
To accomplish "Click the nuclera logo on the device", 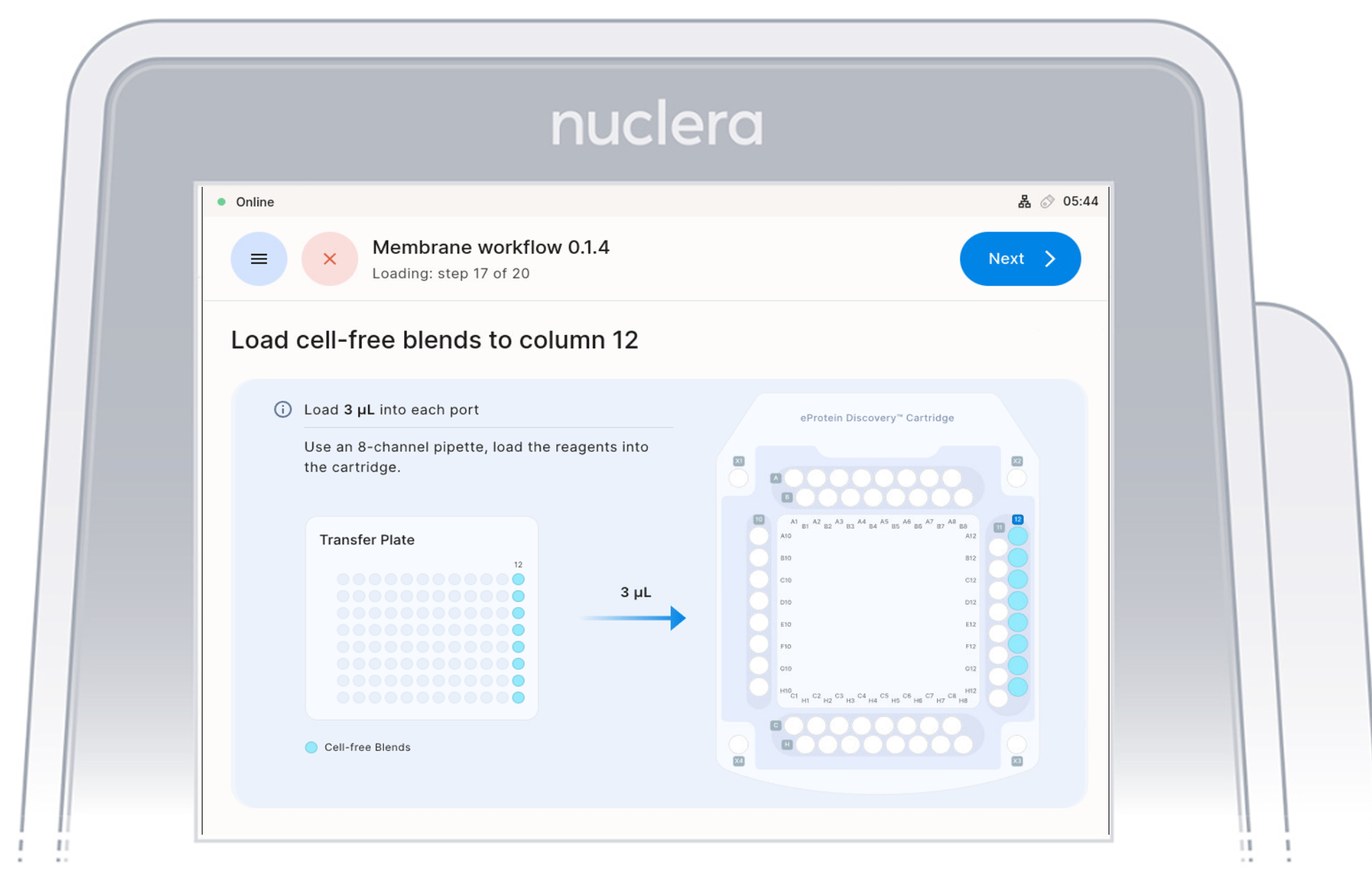I will pos(657,123).
